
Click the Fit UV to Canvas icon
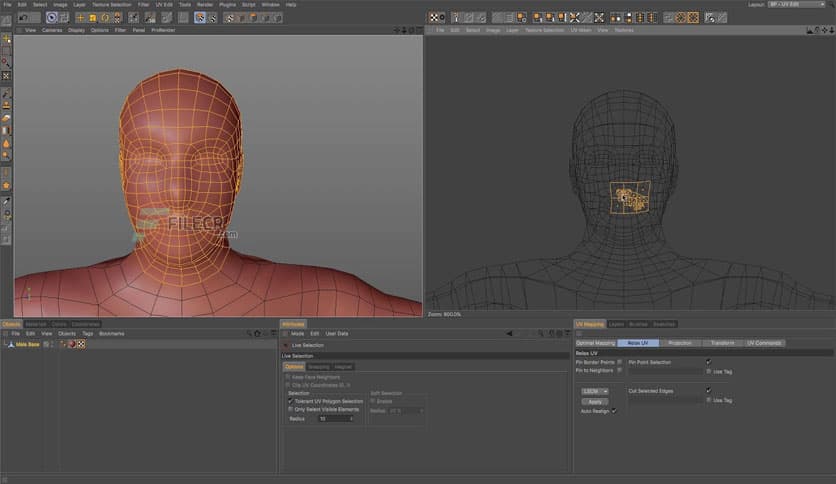point(599,17)
